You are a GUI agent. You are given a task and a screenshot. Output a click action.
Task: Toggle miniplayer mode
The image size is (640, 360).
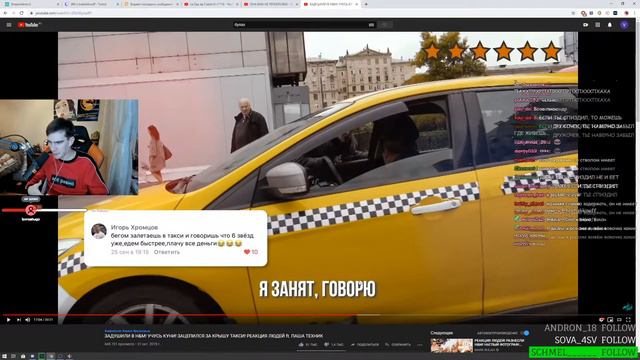[x=610, y=320]
